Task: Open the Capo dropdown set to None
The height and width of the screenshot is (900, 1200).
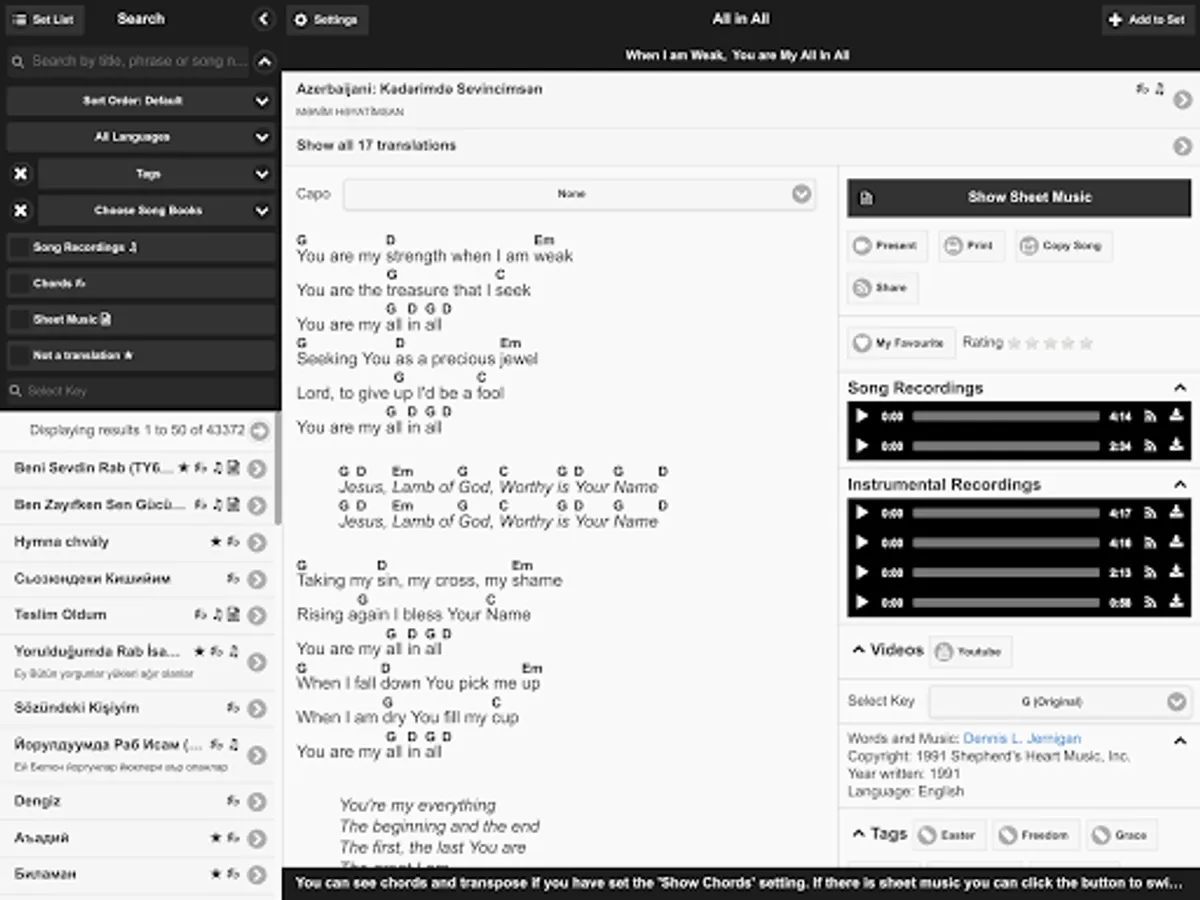Action: coord(579,194)
